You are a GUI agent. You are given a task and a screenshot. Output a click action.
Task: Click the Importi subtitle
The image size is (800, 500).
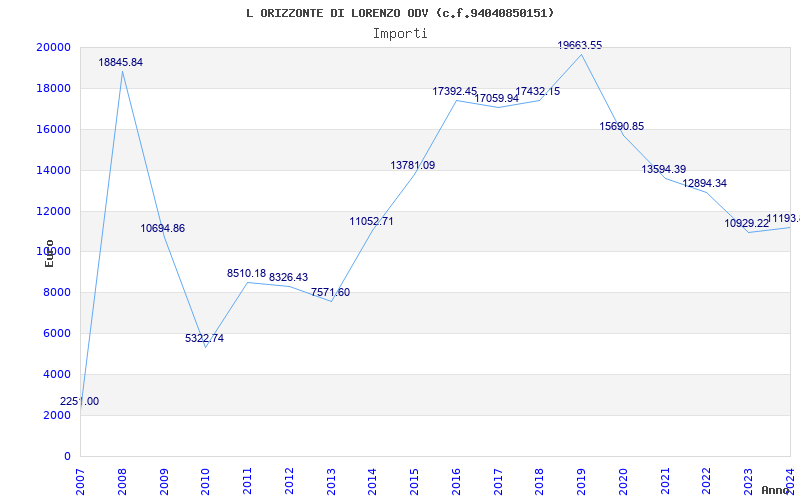400,34
